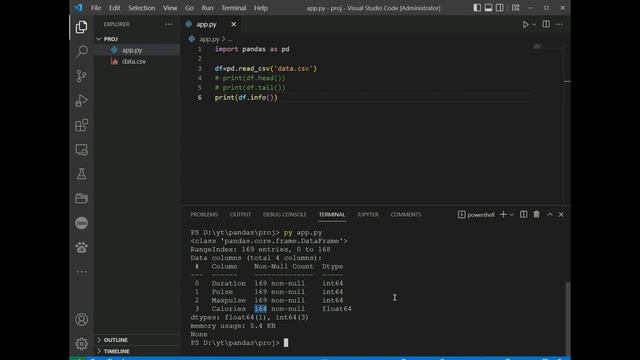Open Remote Explorer icon in activity bar
This screenshot has height=360, width=640.
[x=81, y=150]
